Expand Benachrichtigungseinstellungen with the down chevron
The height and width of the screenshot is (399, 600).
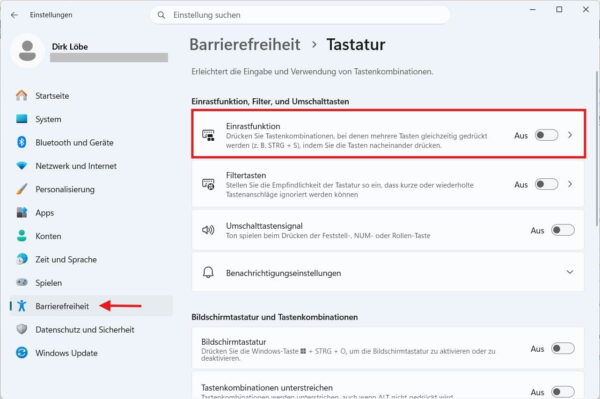(570, 272)
